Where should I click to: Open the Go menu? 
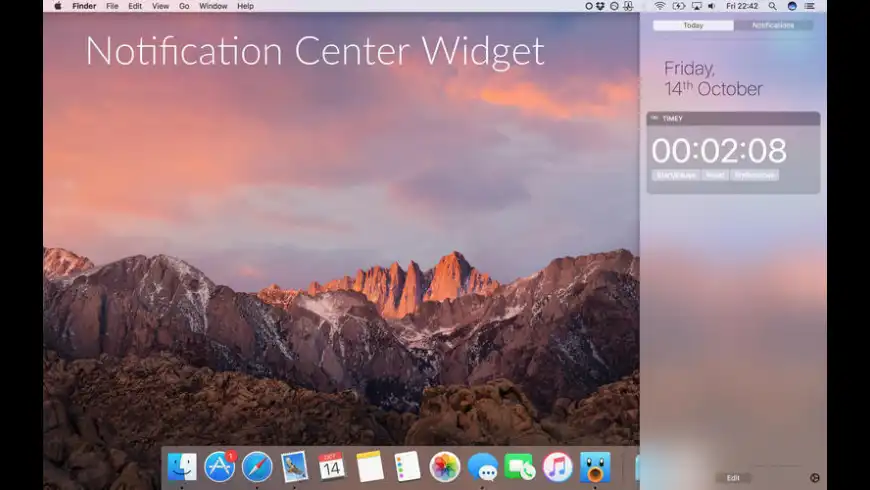click(x=184, y=6)
